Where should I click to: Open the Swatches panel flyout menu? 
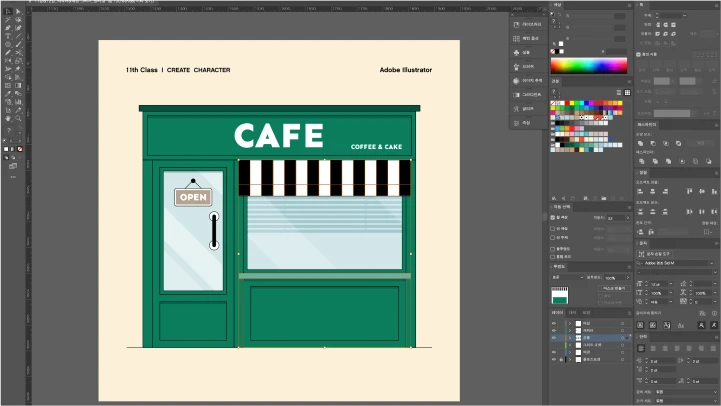point(629,81)
